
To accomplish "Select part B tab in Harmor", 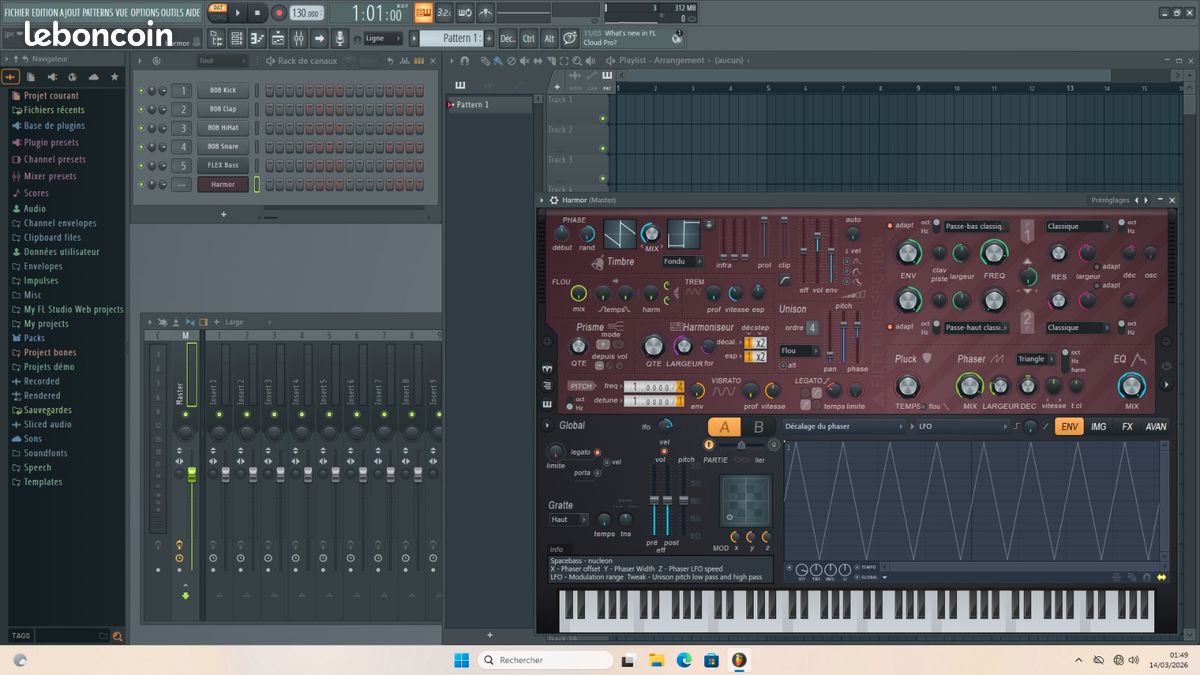I will click(x=758, y=428).
